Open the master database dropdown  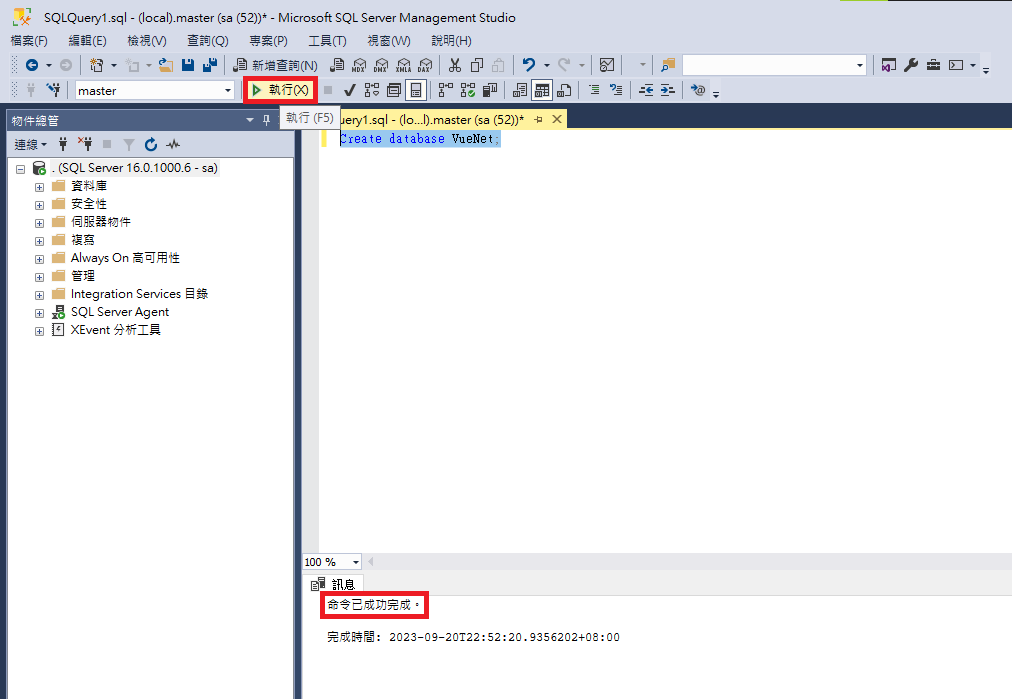point(228,90)
